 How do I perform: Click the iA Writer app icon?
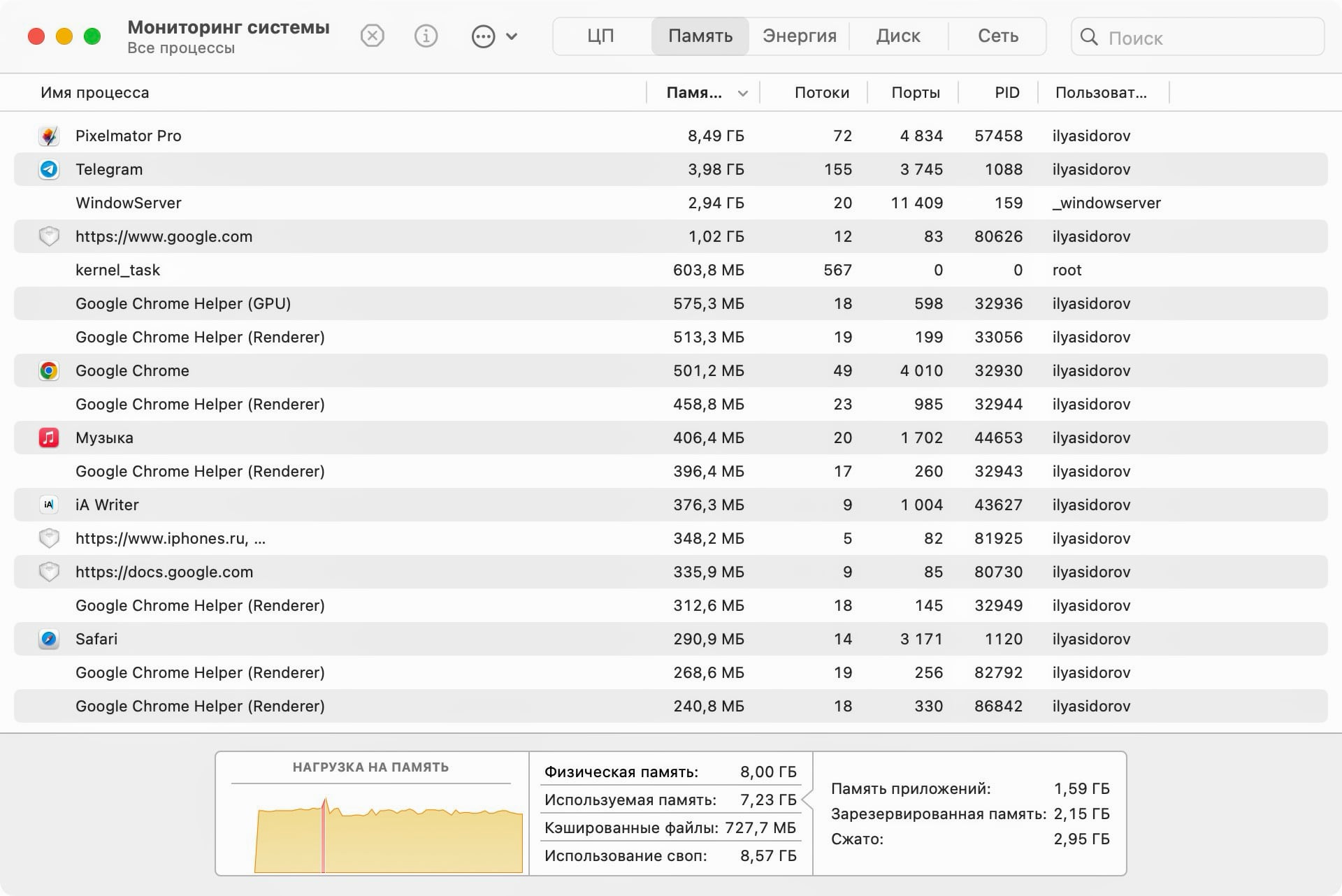click(x=48, y=505)
